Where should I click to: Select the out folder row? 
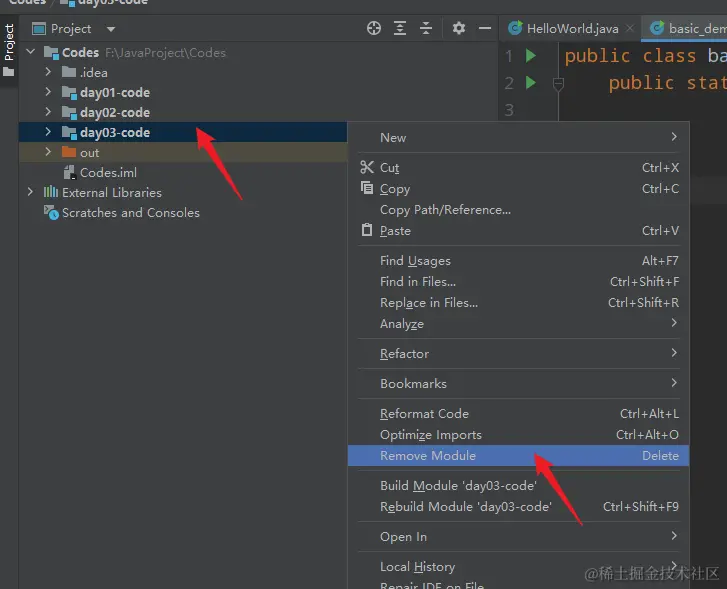point(183,152)
